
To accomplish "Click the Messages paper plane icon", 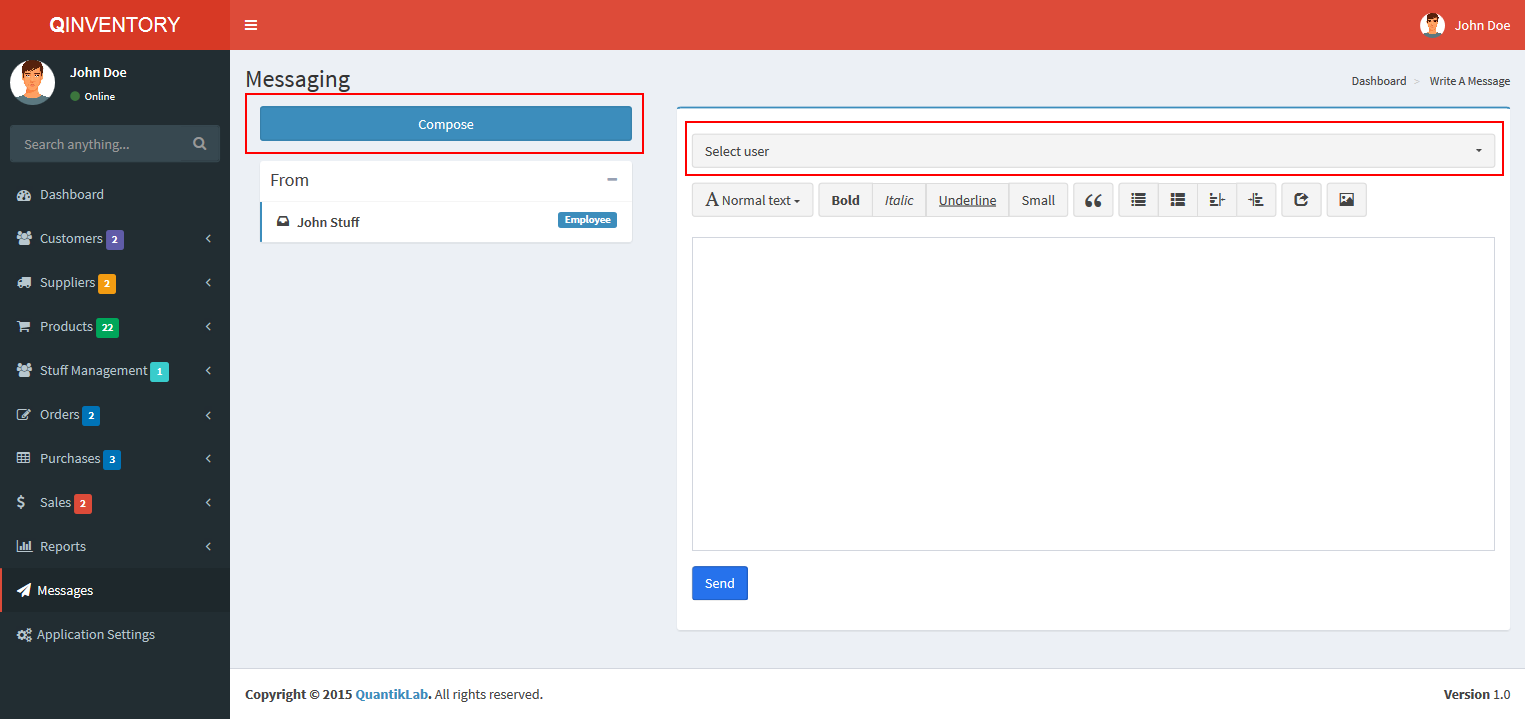I will pyautogui.click(x=24, y=591).
